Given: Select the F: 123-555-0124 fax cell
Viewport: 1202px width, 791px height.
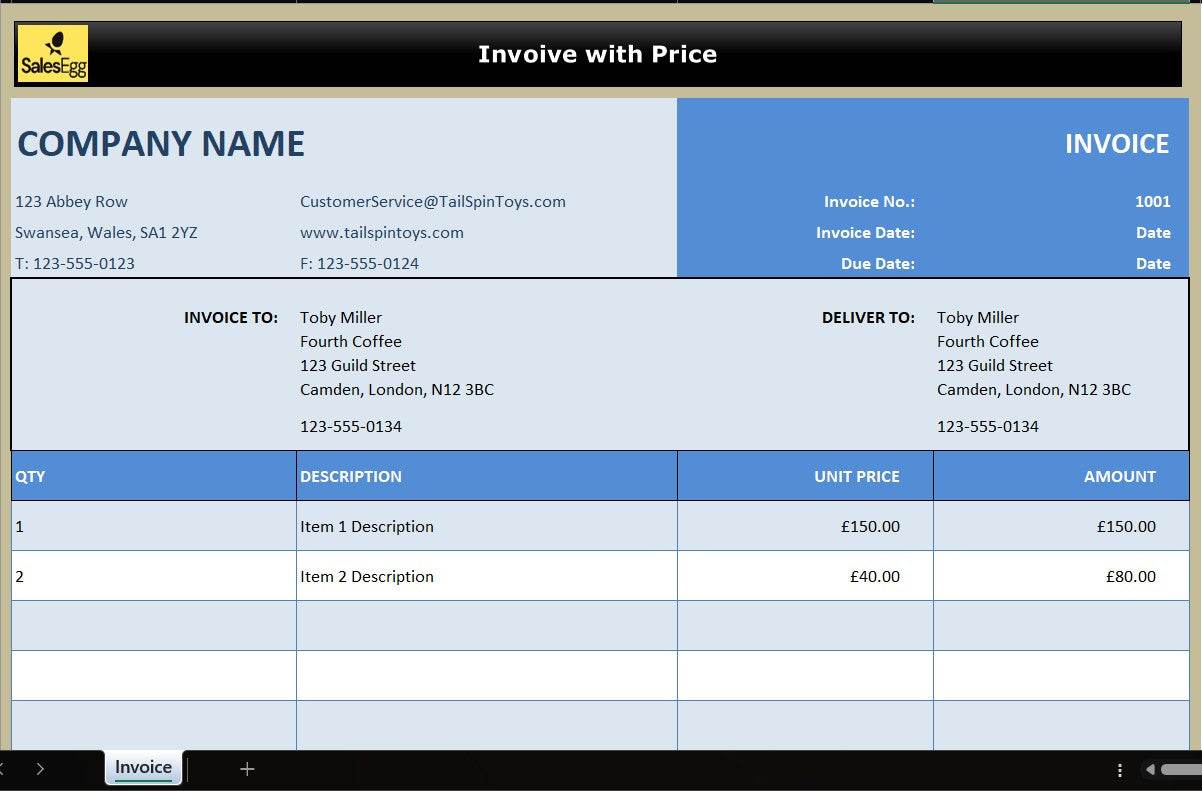Looking at the screenshot, I should point(360,263).
